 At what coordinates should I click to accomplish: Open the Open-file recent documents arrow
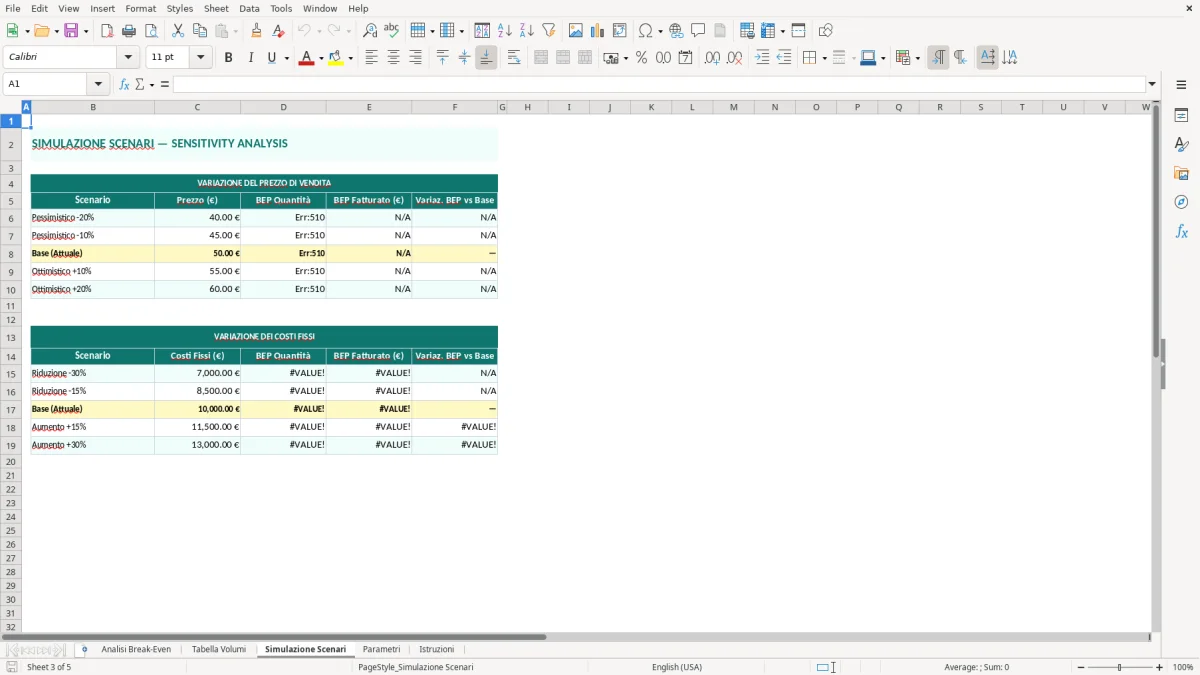click(x=55, y=31)
